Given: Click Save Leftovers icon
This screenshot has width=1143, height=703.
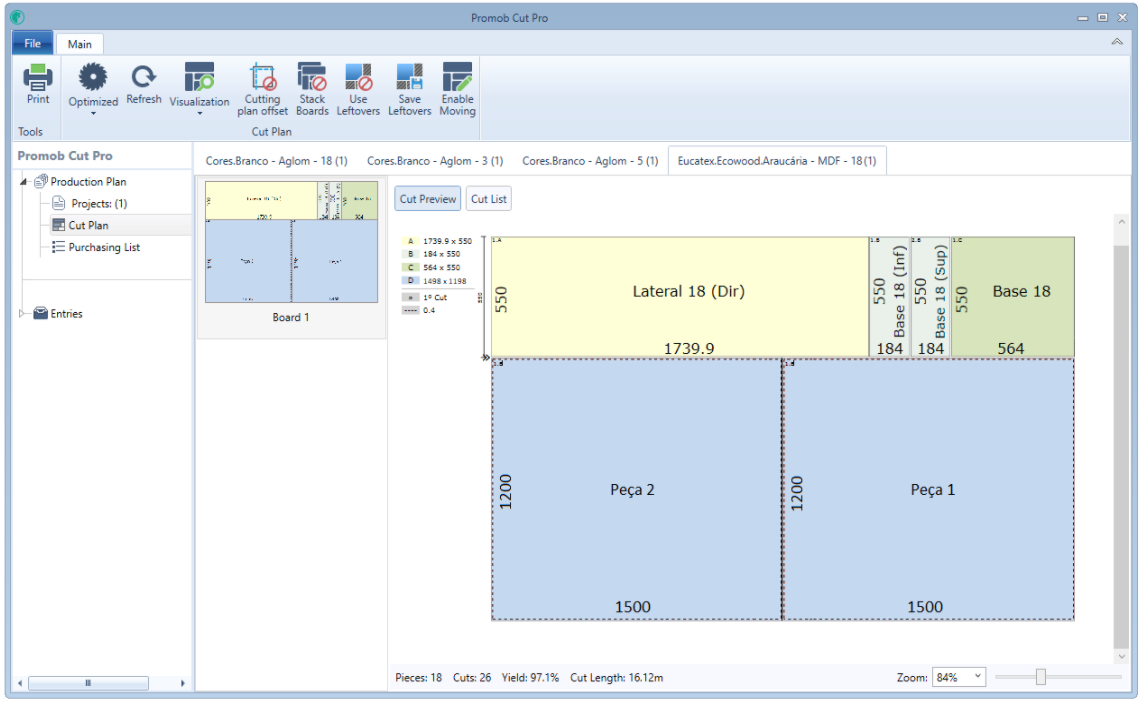Looking at the screenshot, I should 409,77.
